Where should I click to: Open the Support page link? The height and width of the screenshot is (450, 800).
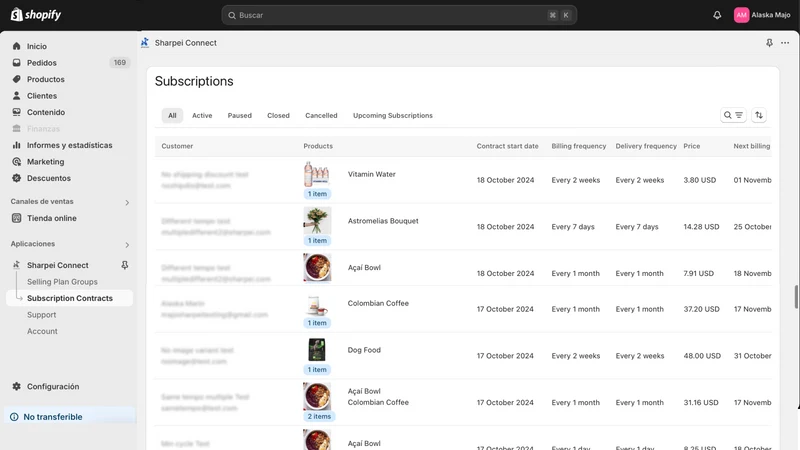[41, 315]
